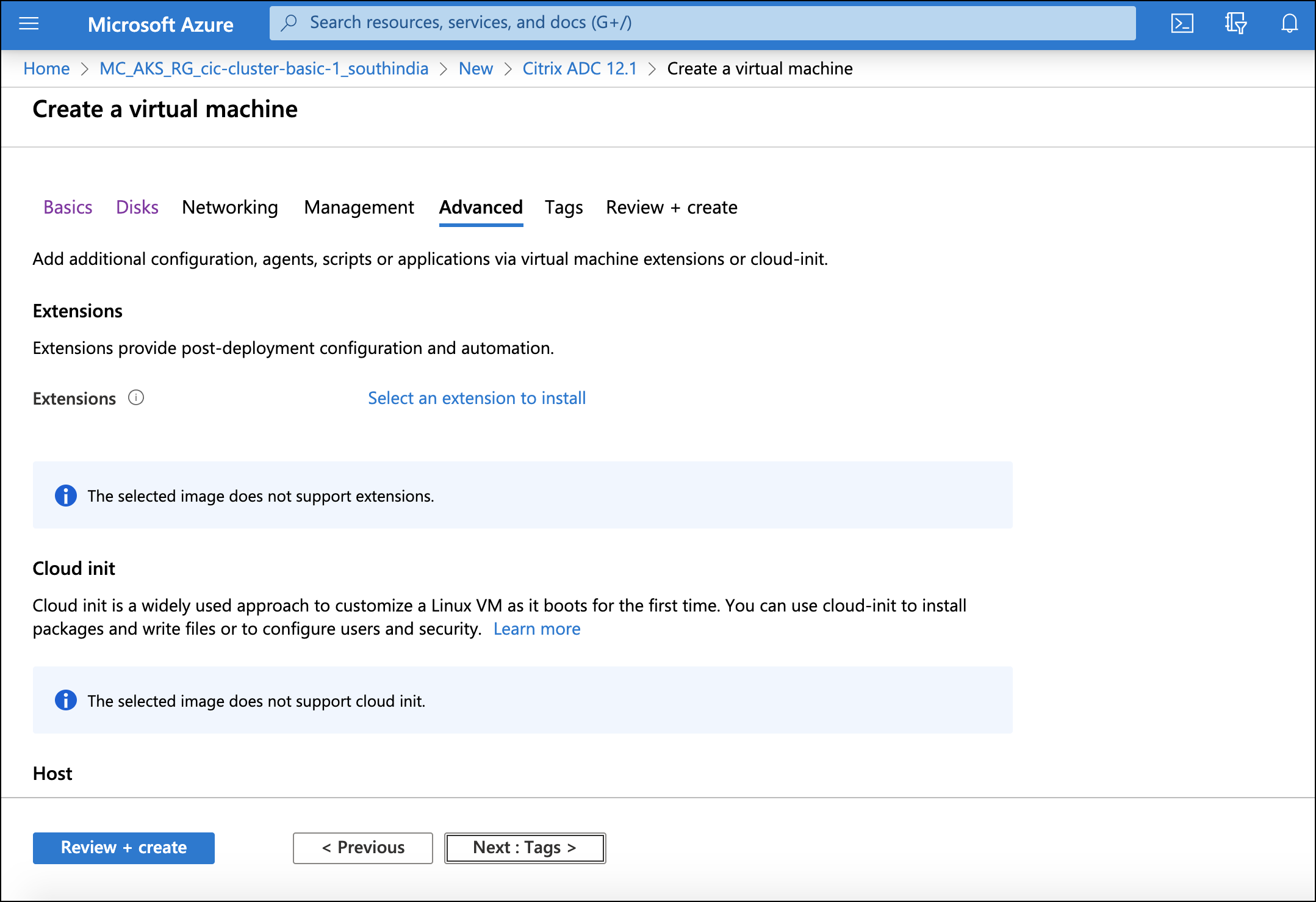
Task: Navigate to MC_AKS_RG breadcrumb item
Action: (263, 68)
